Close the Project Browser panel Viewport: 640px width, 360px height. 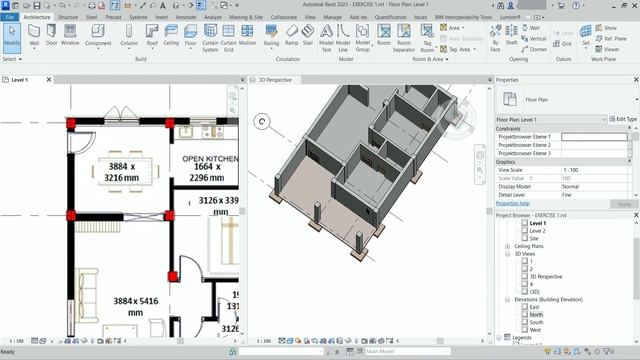(636, 215)
